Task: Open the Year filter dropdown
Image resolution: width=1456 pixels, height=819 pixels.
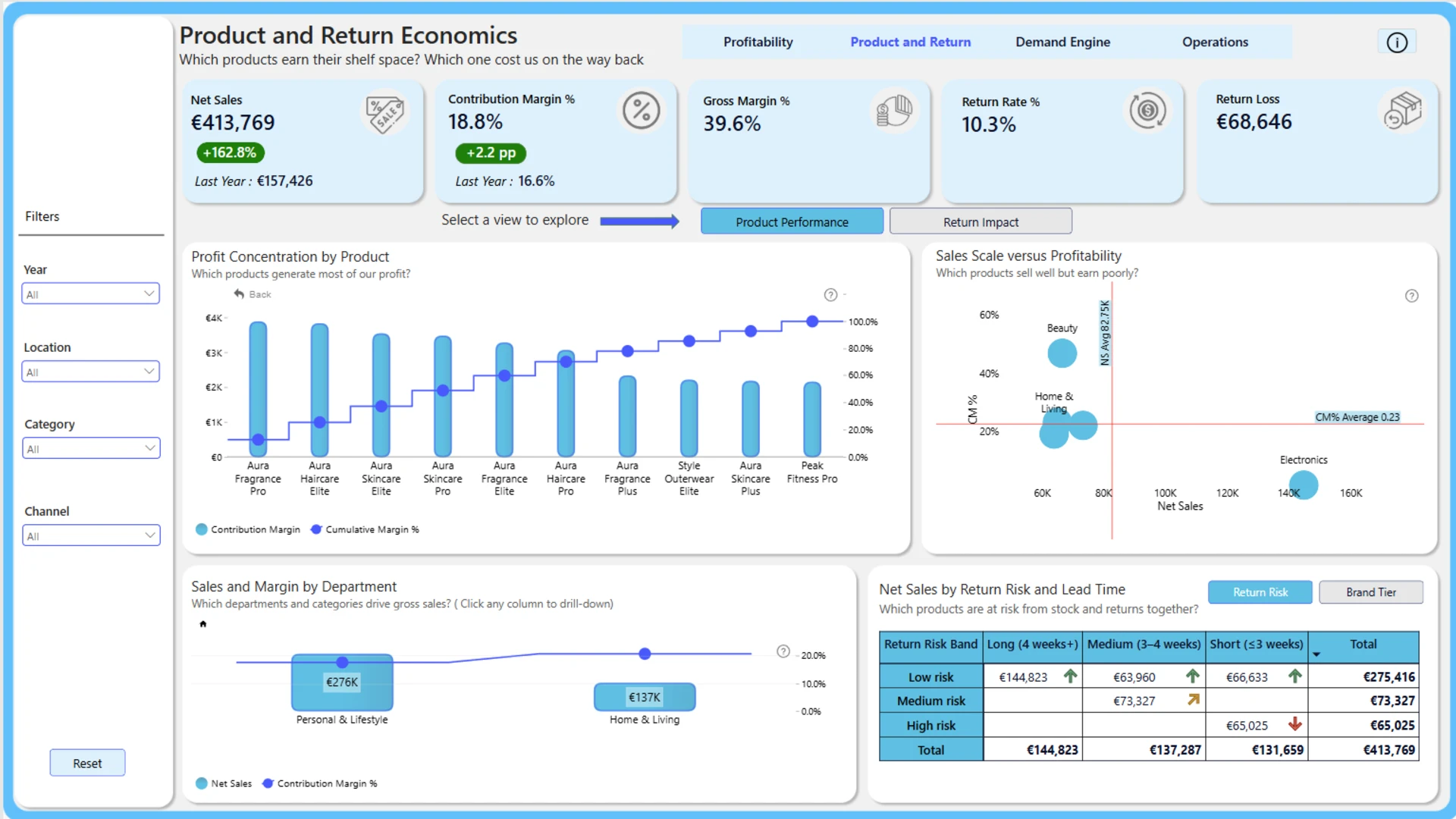Action: 90,294
